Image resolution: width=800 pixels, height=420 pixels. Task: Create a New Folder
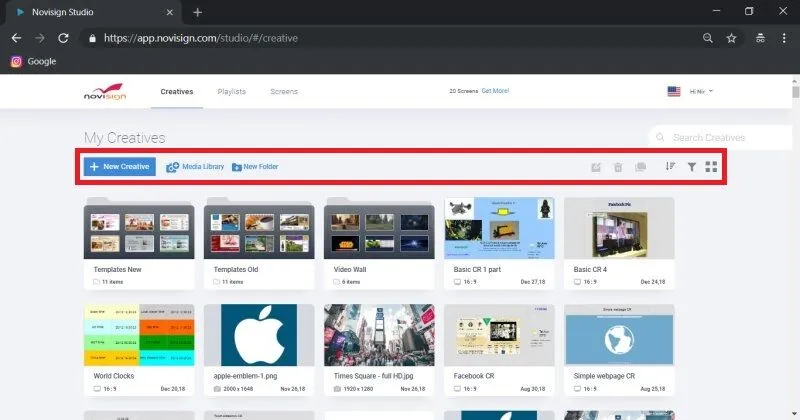pyautogui.click(x=255, y=167)
